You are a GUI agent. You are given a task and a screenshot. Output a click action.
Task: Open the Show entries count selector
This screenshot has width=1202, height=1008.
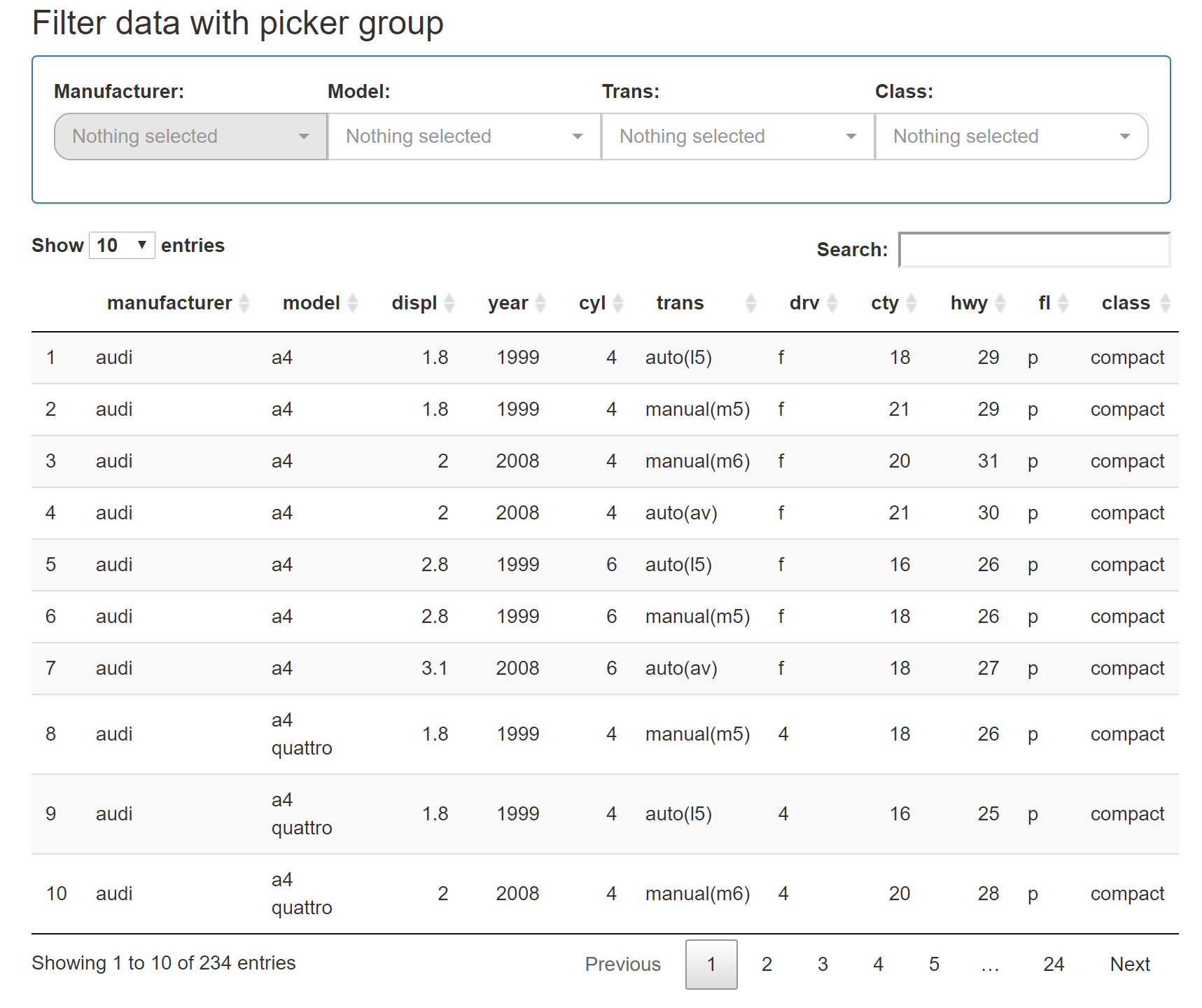[122, 246]
